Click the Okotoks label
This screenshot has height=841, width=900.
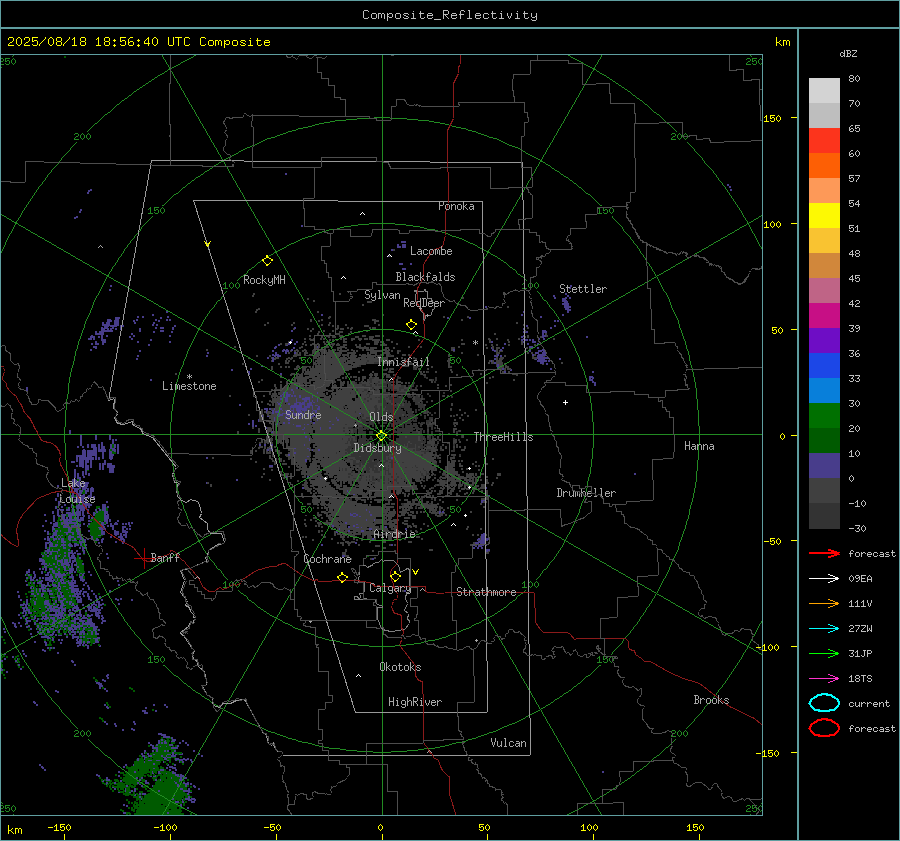[x=400, y=667]
